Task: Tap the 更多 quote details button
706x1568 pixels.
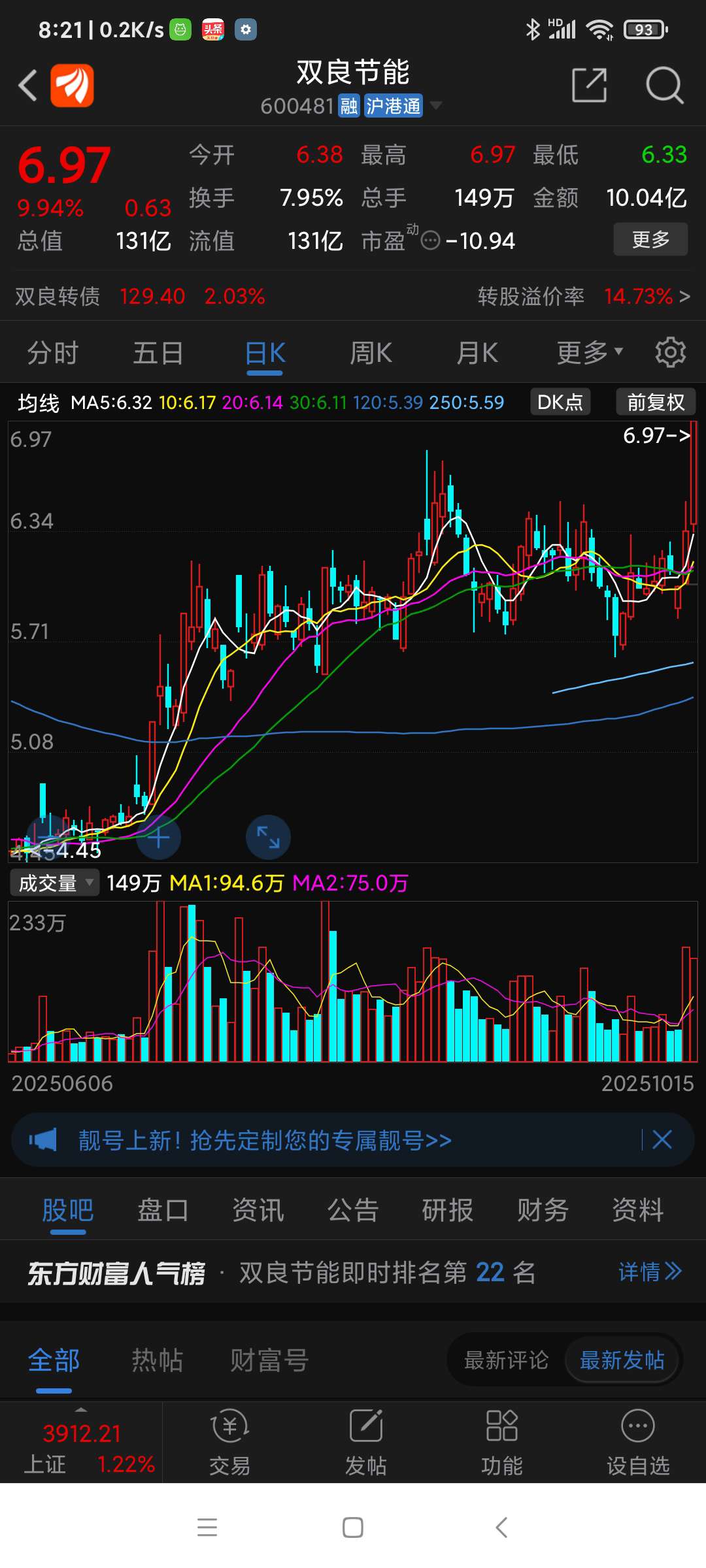Action: [650, 239]
